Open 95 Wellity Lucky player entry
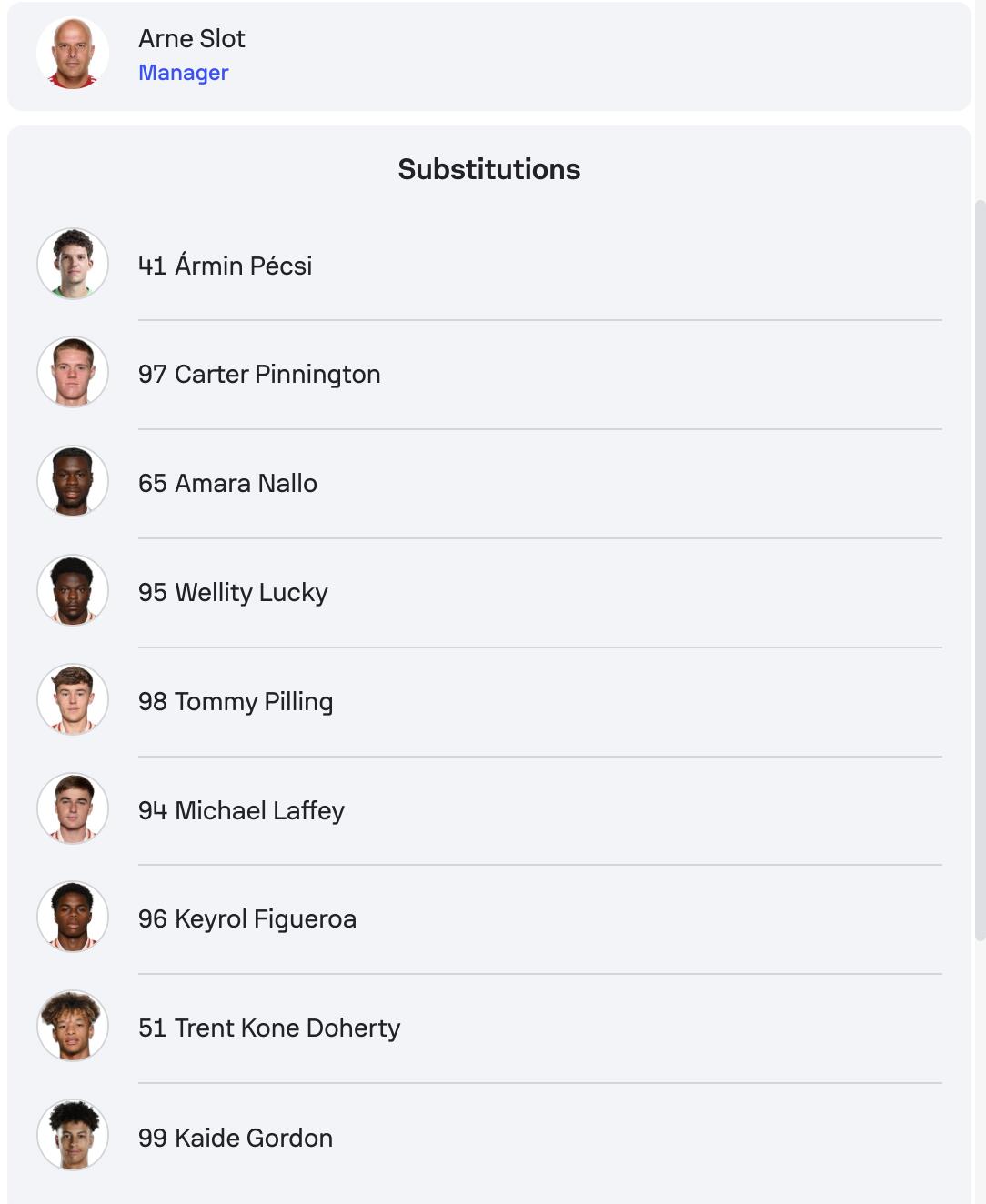 point(233,593)
